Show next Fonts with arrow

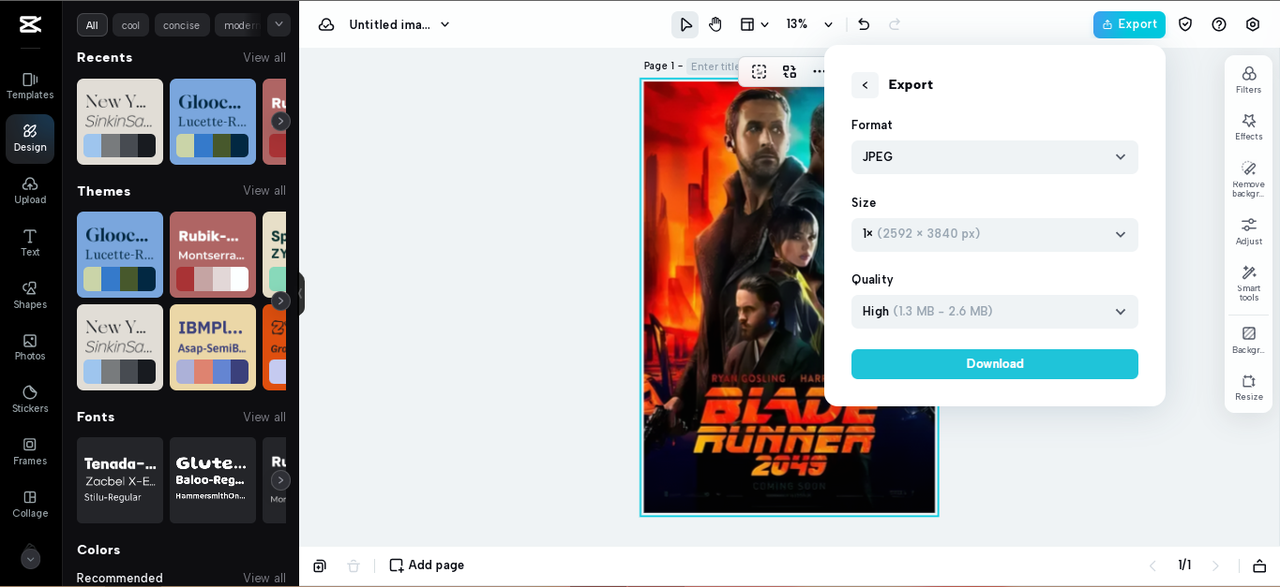[281, 480]
